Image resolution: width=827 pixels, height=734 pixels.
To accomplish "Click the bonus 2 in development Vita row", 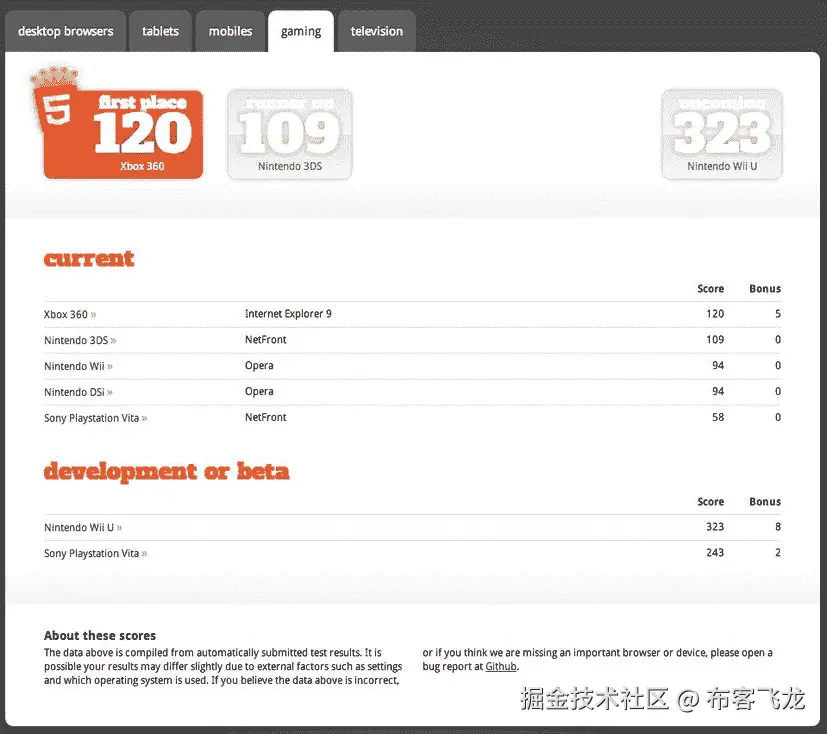I will 778,553.
